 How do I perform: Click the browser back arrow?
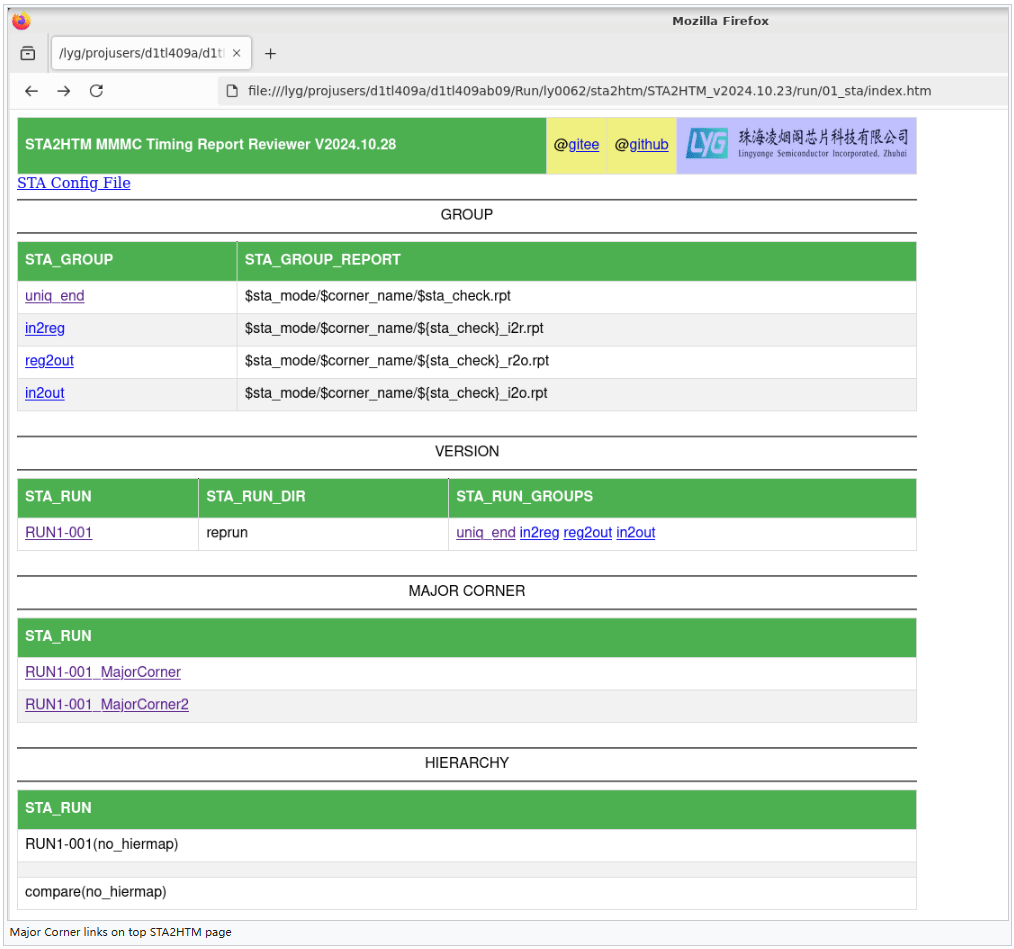[x=31, y=91]
